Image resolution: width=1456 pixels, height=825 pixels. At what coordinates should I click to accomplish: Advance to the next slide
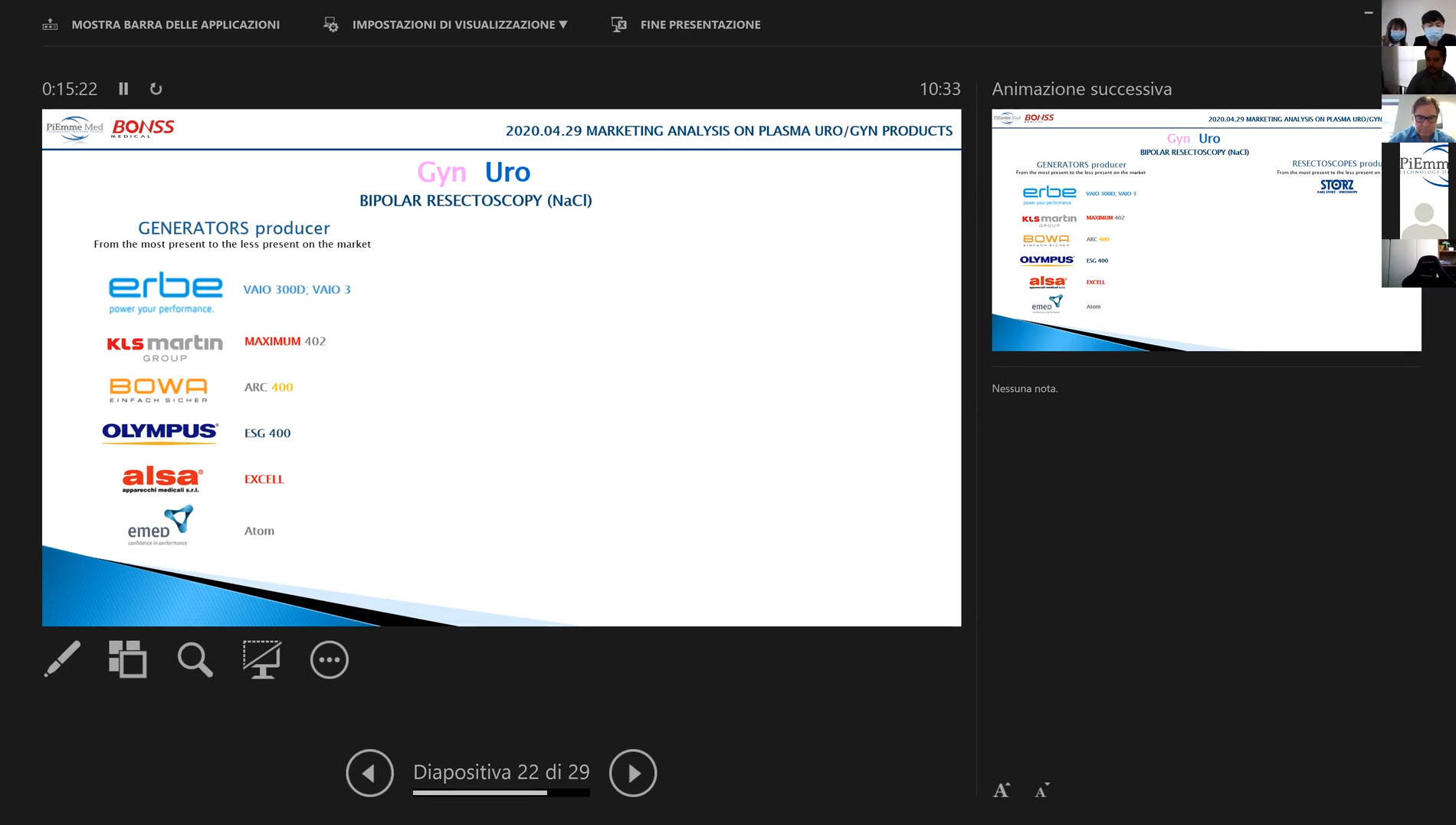[633, 773]
